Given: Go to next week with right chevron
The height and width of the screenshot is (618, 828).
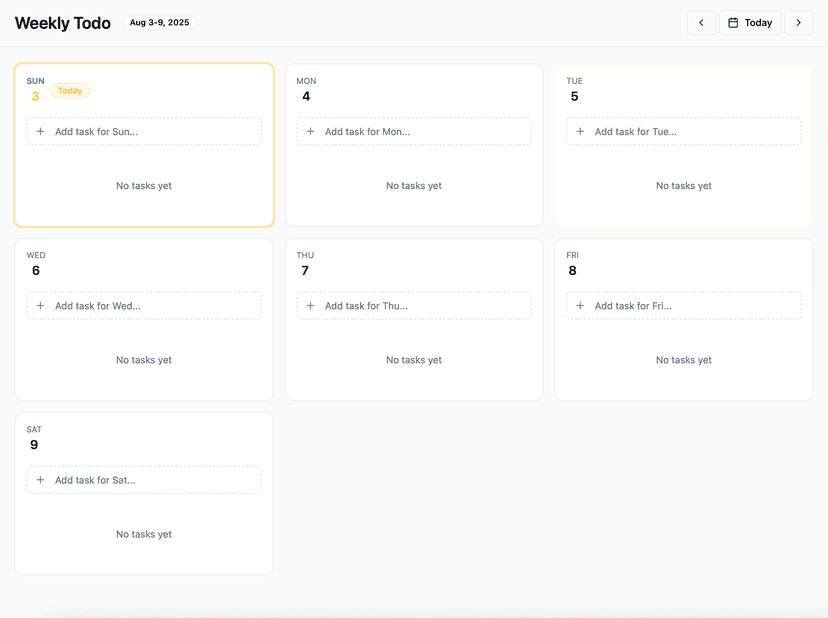Looking at the screenshot, I should pos(798,23).
